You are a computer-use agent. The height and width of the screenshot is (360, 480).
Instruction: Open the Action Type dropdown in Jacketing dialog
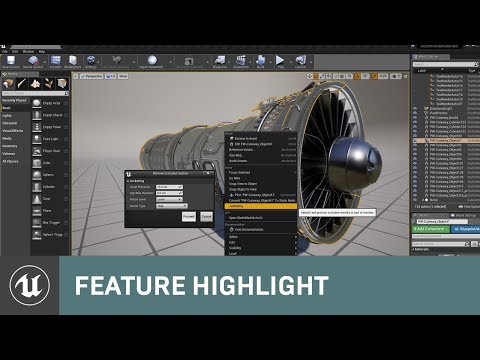point(172,206)
